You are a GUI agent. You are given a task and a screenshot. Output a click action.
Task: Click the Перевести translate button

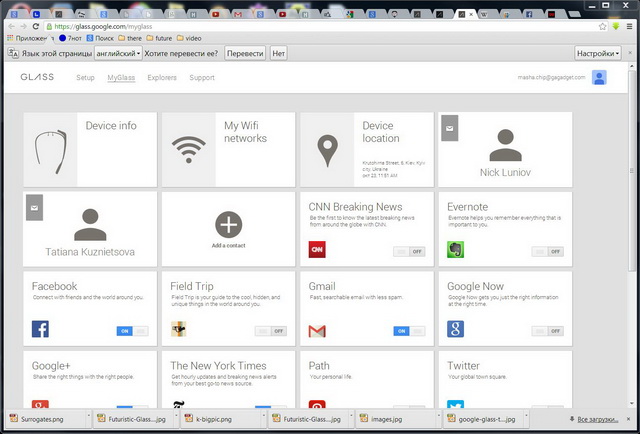245,53
